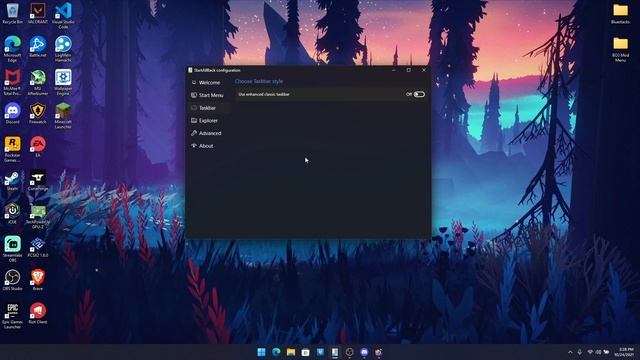This screenshot has width=640, height=360.
Task: Select the Steam desktop shortcut
Action: pyautogui.click(x=12, y=180)
